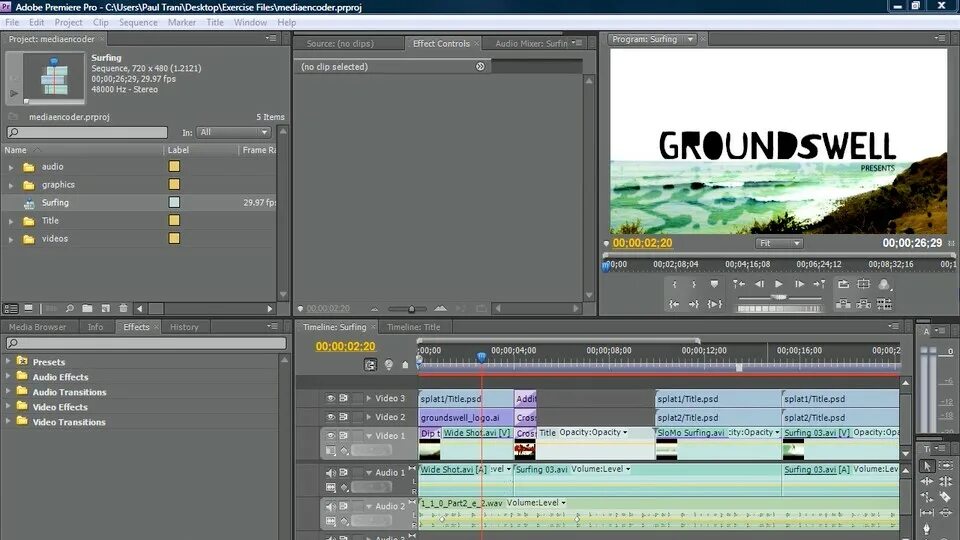Viewport: 960px width, 540px height.
Task: Play the Surfing sequence in Program monitor
Action: pos(779,284)
